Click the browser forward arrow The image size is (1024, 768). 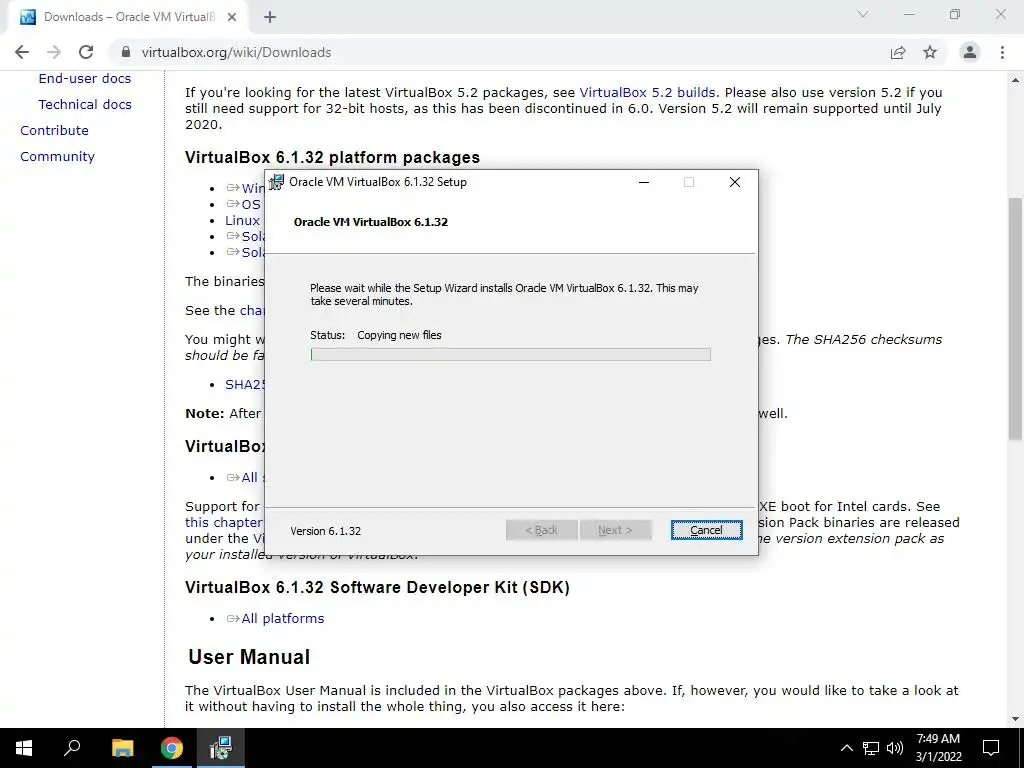[54, 52]
